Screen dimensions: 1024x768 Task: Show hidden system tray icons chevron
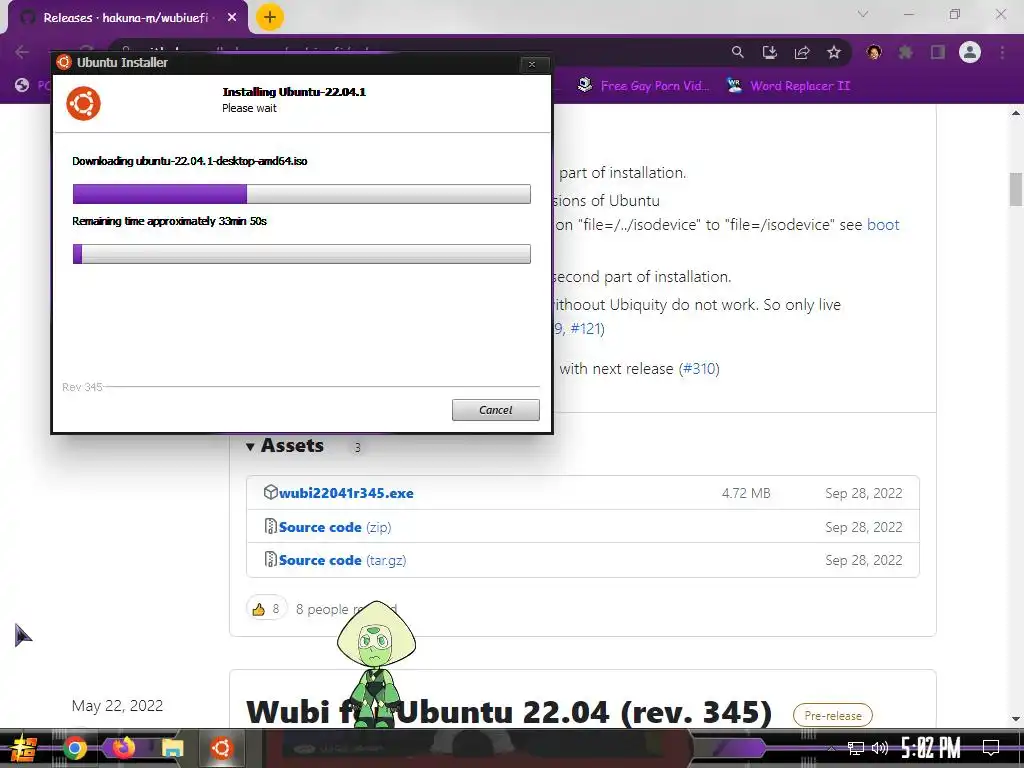pos(831,748)
